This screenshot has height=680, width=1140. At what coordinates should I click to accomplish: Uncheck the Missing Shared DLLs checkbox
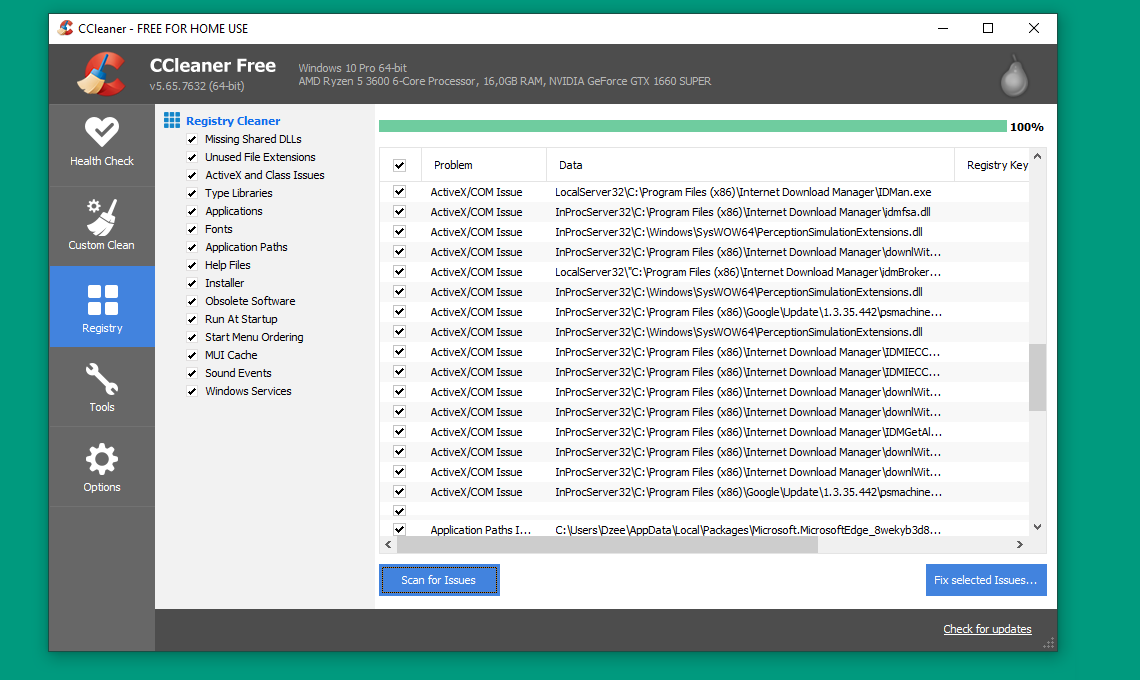coord(192,139)
